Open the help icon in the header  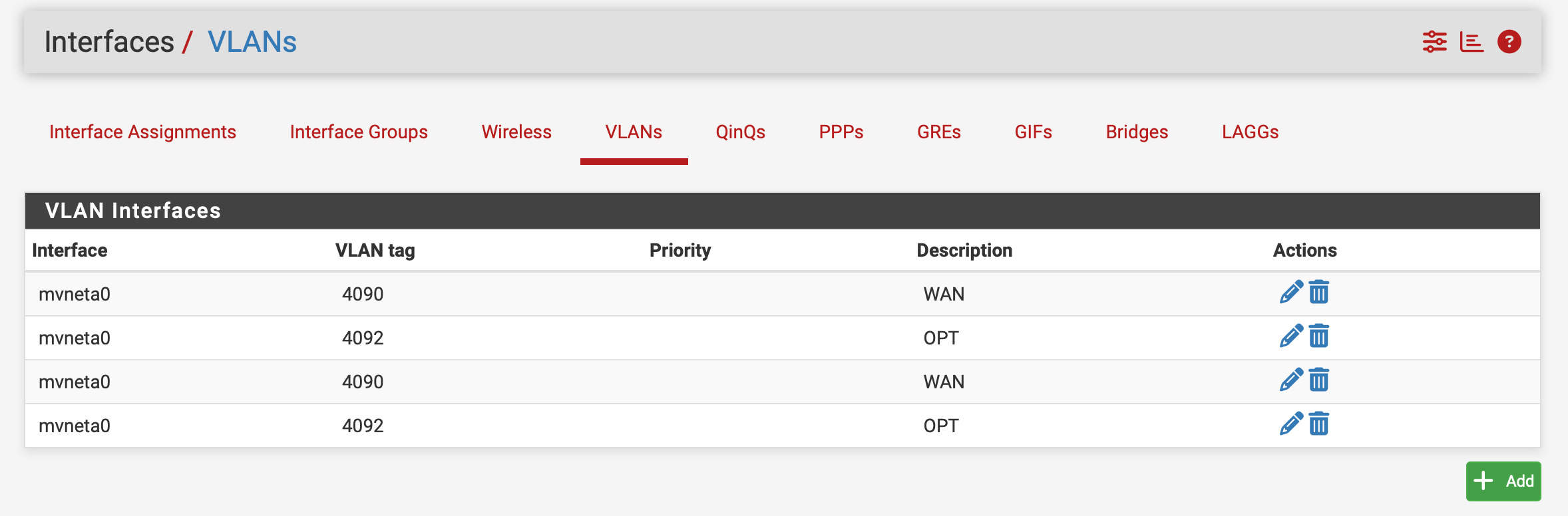(x=1509, y=42)
